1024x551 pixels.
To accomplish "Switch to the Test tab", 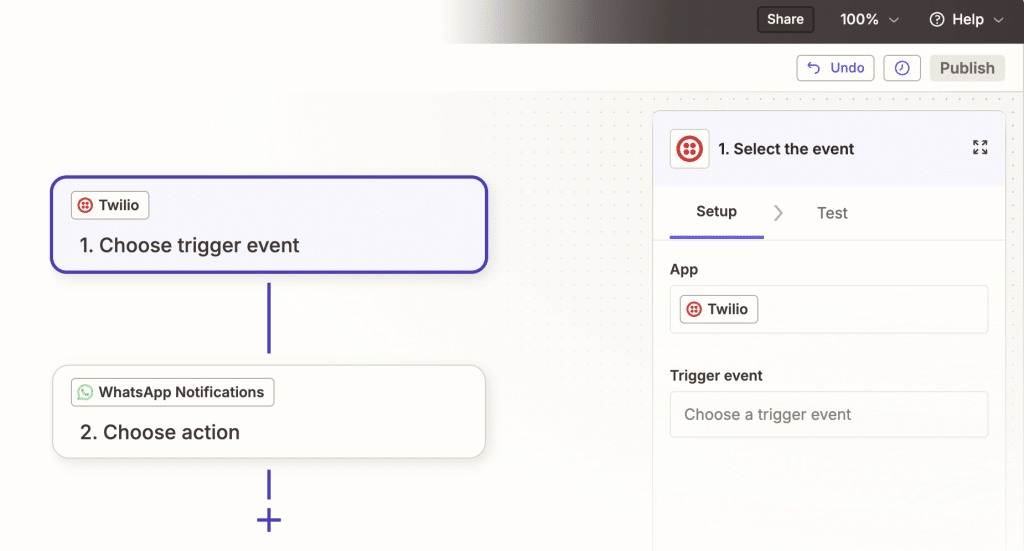I will (832, 213).
